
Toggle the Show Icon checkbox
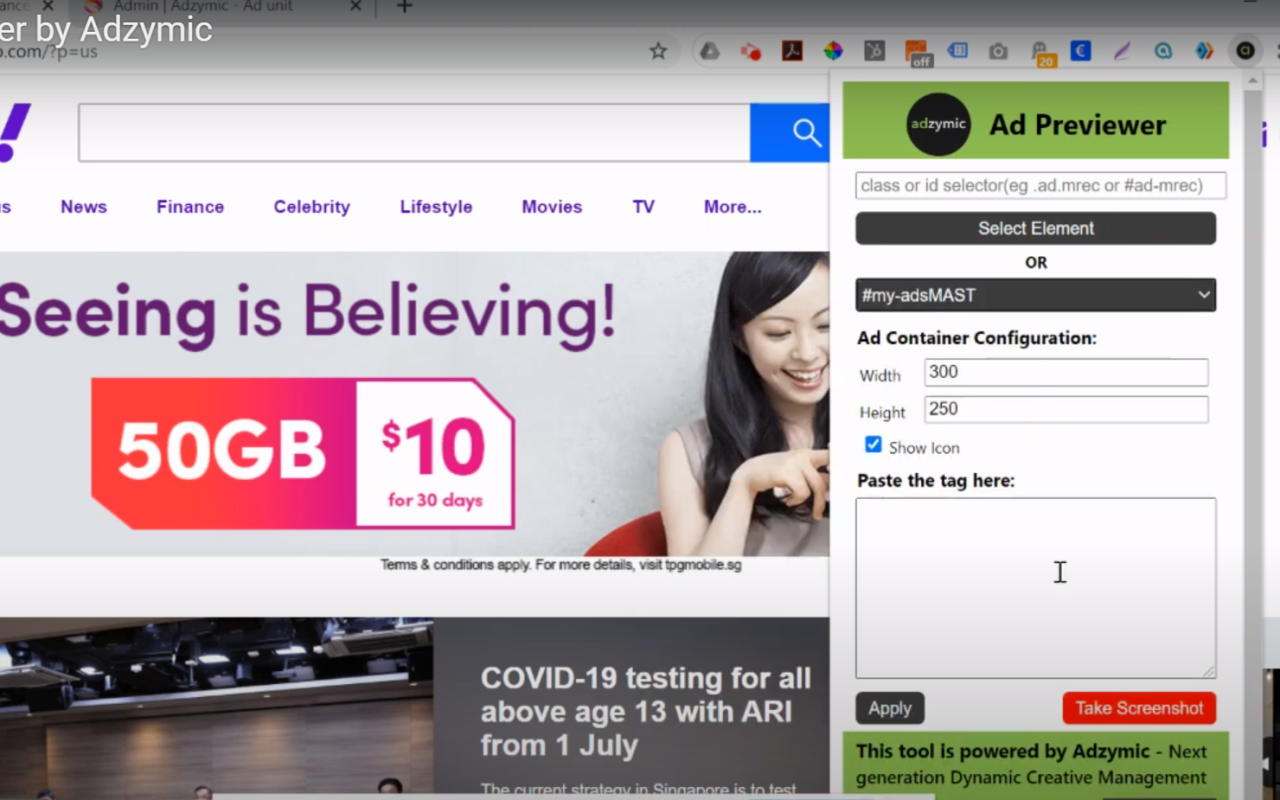coord(873,444)
